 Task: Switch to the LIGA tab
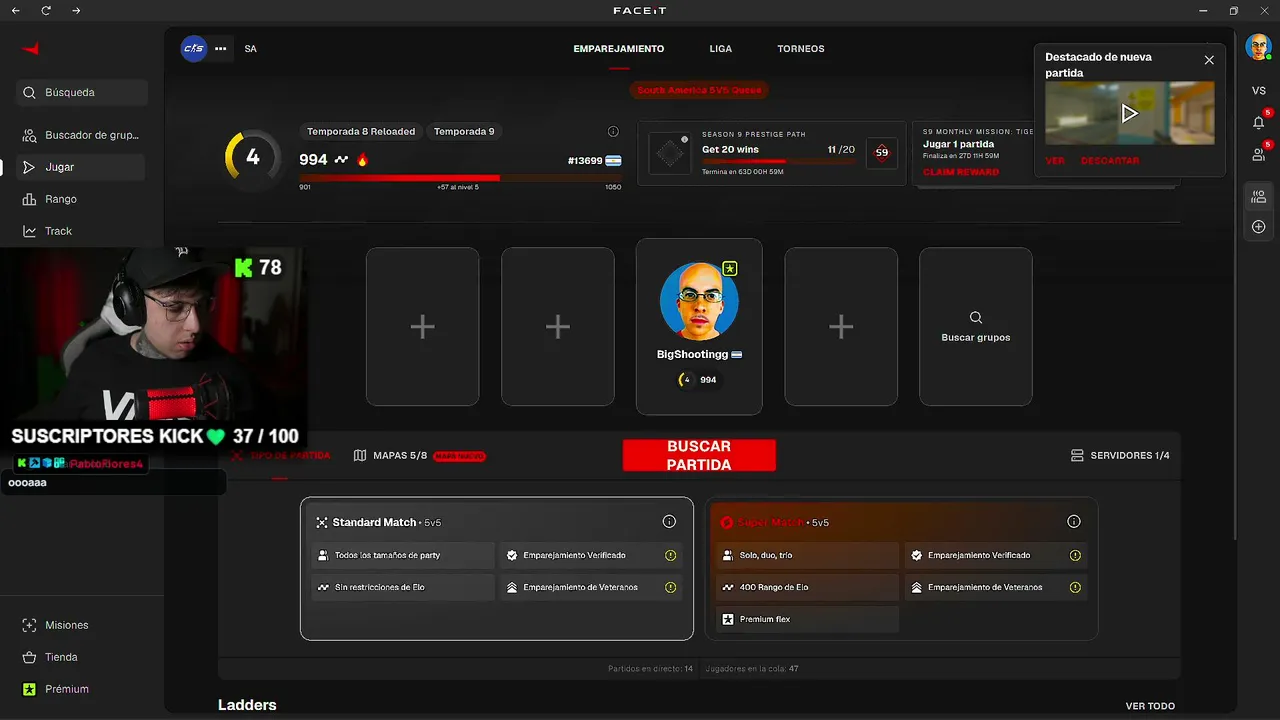(721, 49)
